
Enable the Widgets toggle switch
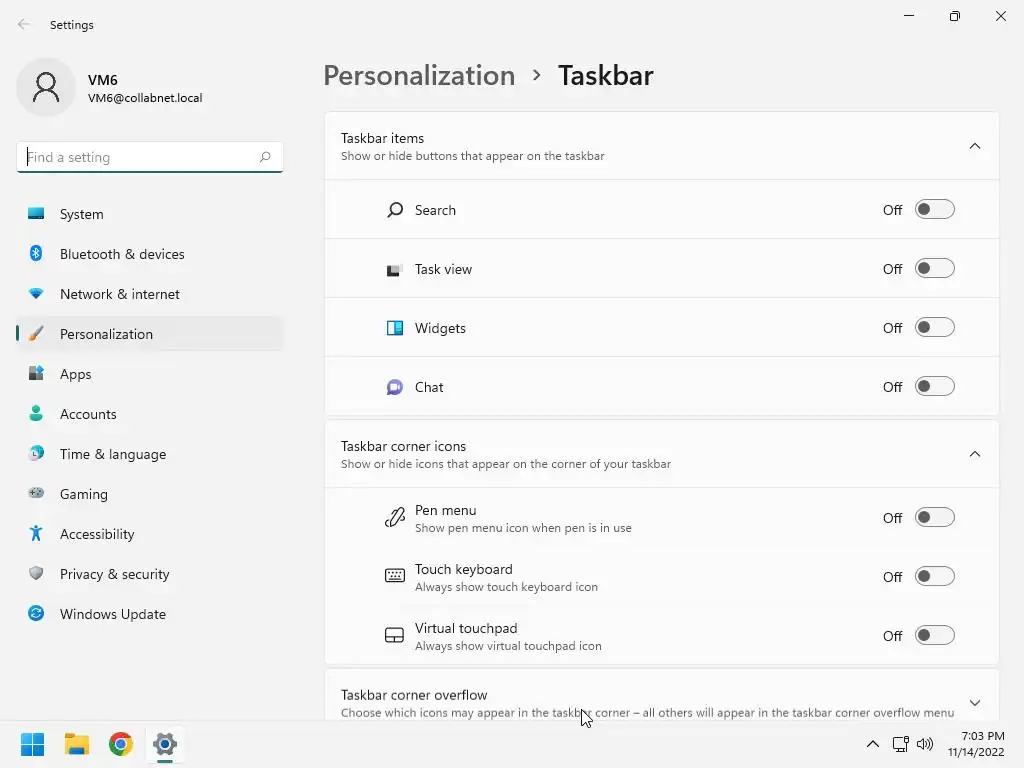pyautogui.click(x=935, y=327)
